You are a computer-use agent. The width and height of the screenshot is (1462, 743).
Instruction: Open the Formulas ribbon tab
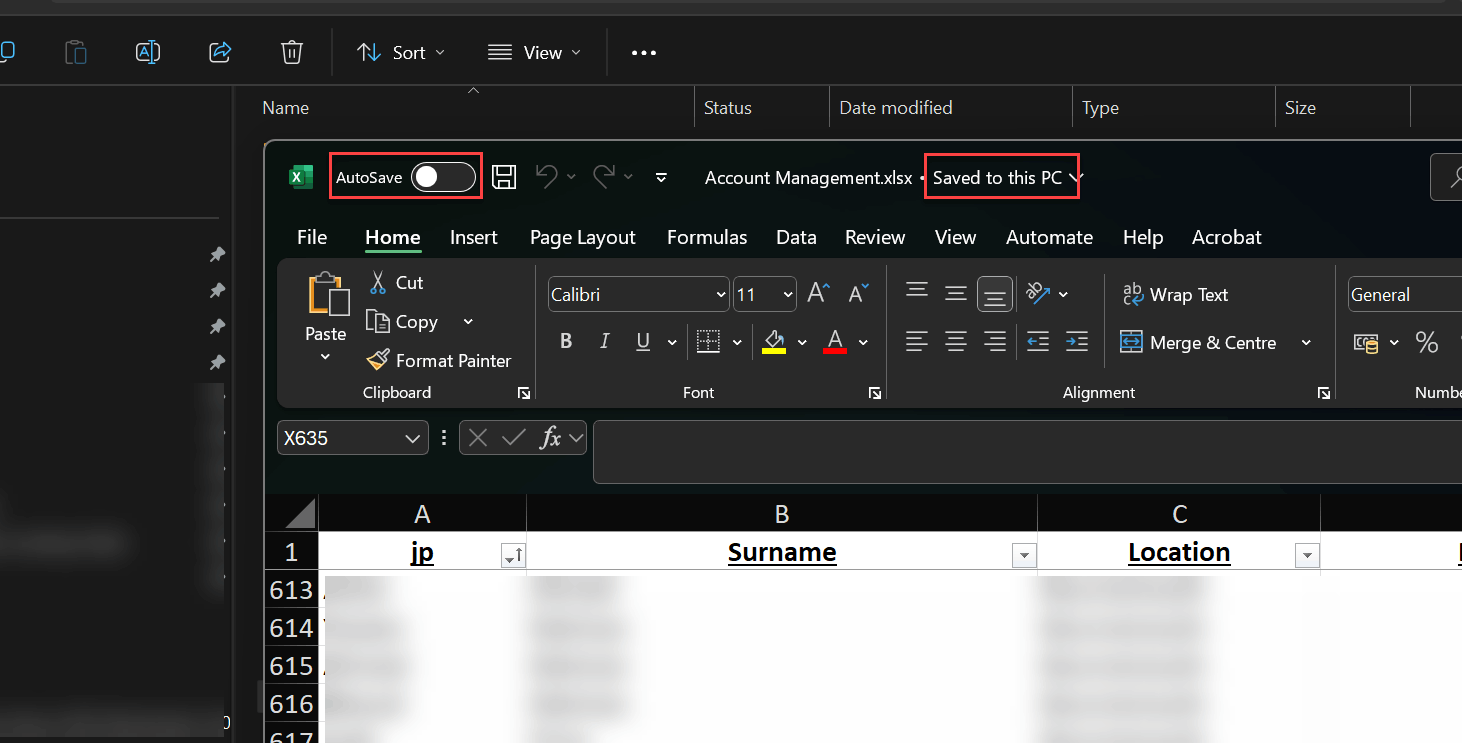pyautogui.click(x=707, y=237)
